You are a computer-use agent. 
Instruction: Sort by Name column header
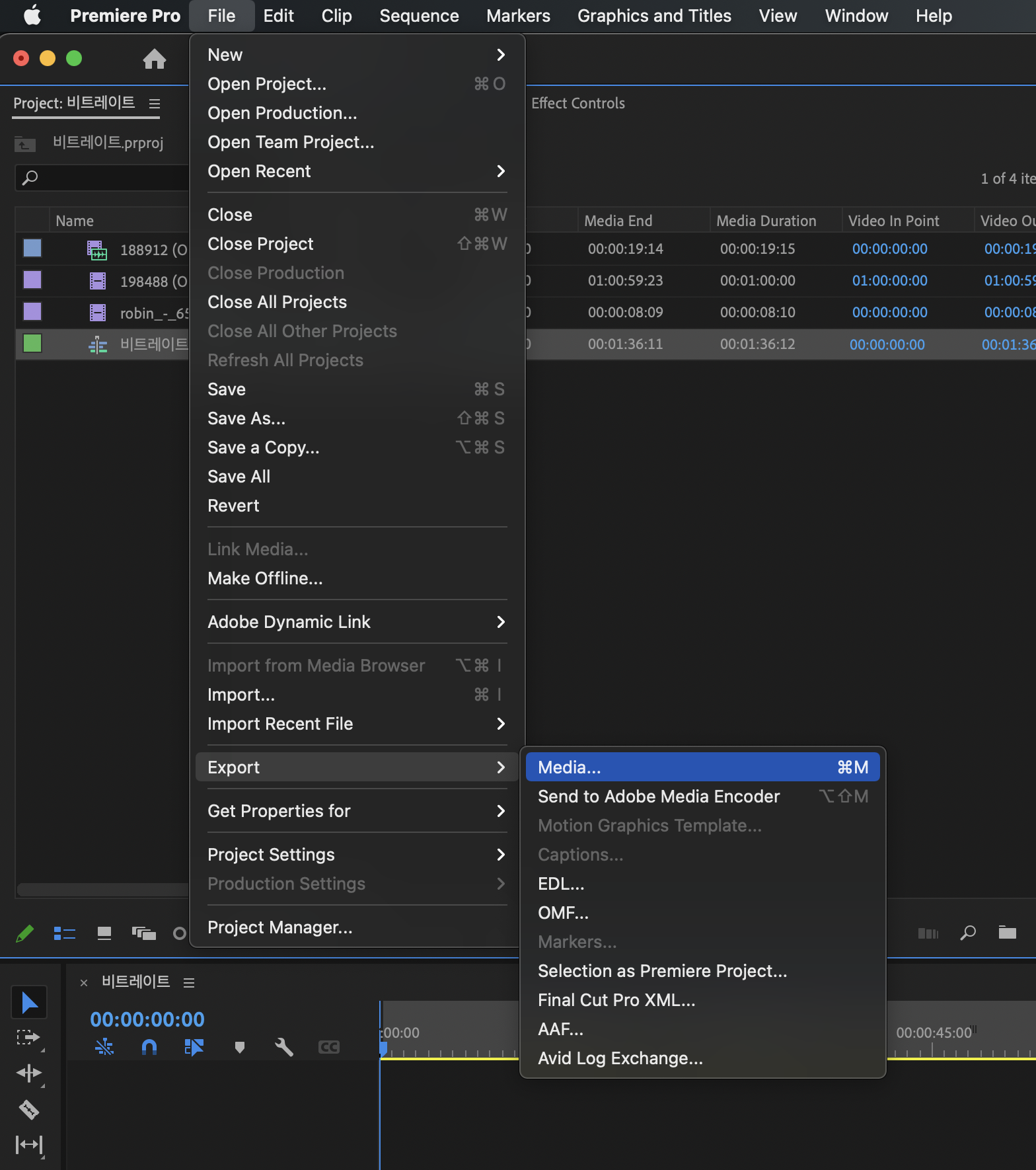75,221
